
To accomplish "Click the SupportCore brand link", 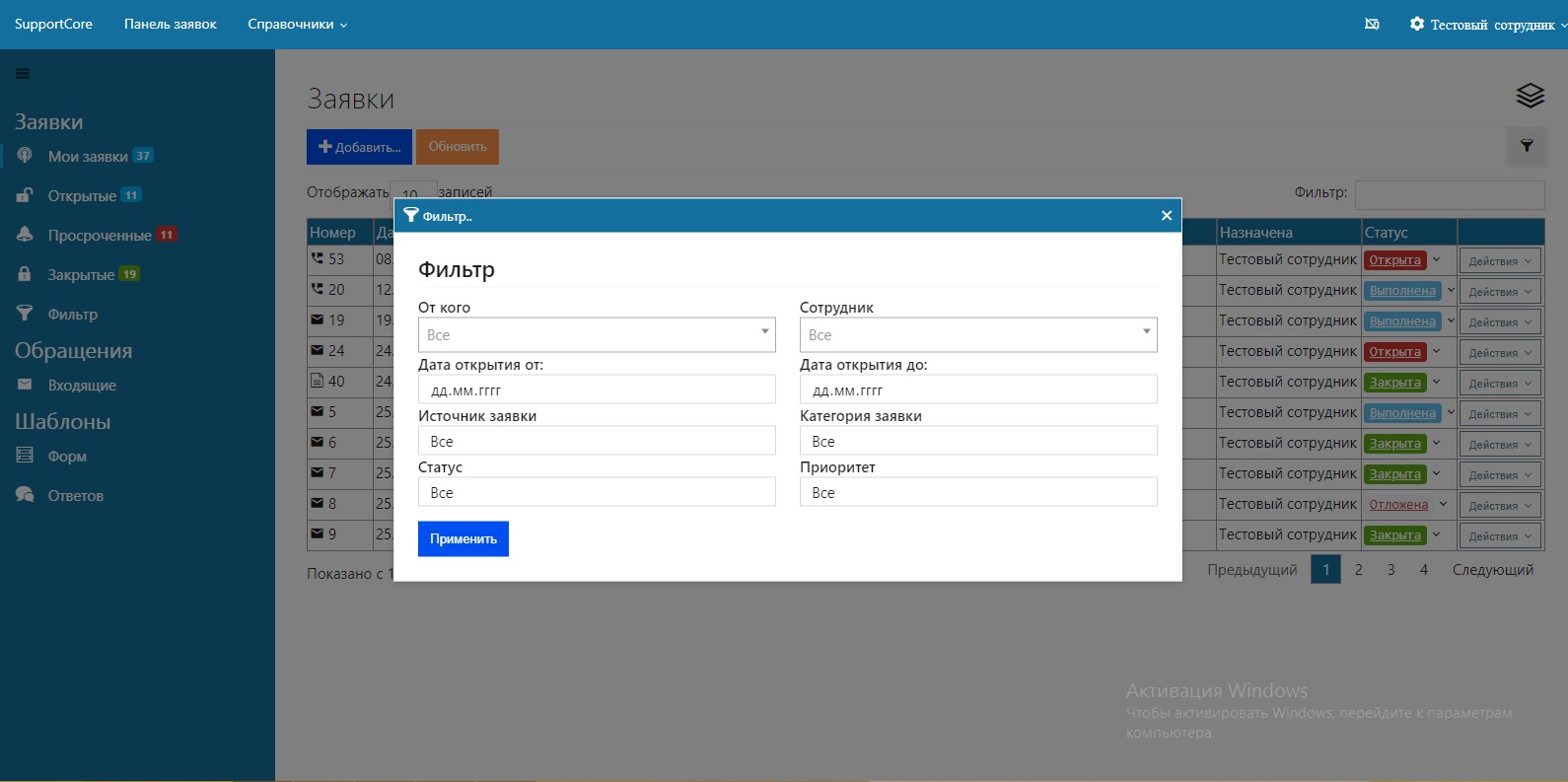I will pyautogui.click(x=53, y=24).
